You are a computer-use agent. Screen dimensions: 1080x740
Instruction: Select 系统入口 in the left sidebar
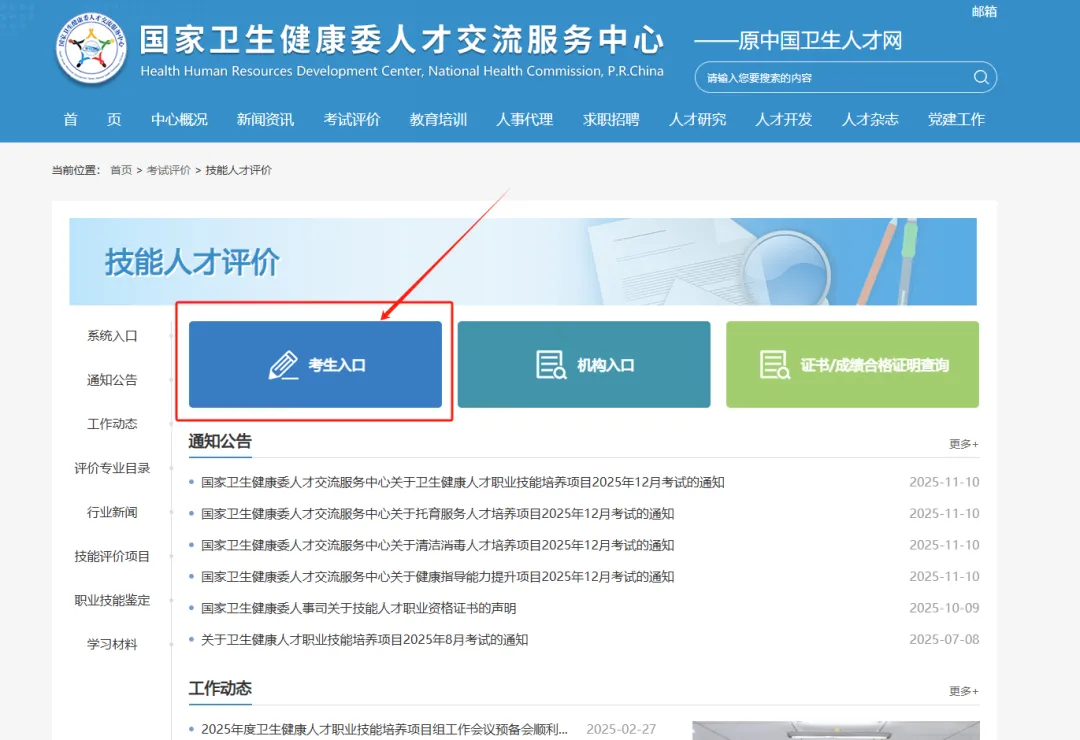112,336
